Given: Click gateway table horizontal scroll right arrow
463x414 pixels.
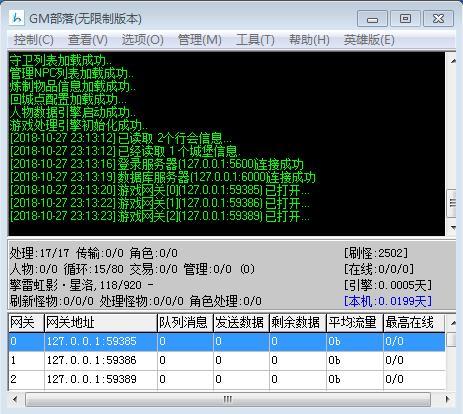Looking at the screenshot, I should pos(448,399).
